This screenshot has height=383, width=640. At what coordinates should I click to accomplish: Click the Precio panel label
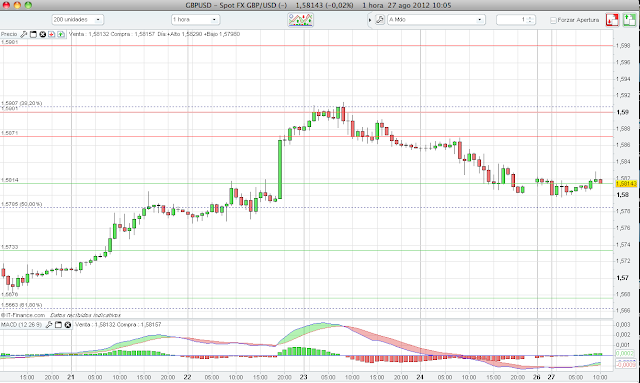tap(9, 34)
